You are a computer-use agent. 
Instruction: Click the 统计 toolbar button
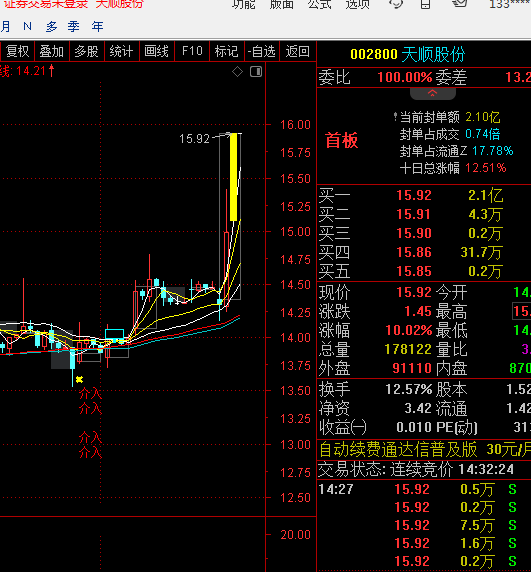tap(121, 51)
